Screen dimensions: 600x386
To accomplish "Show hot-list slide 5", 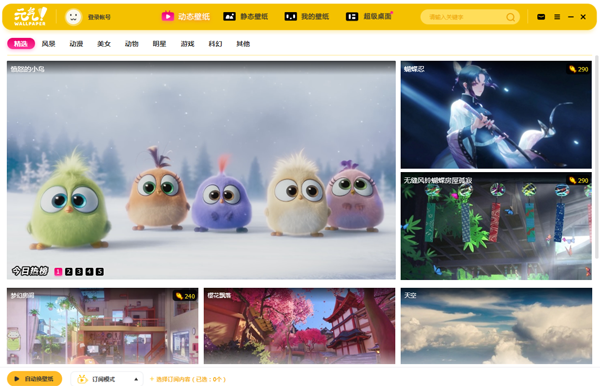I will 99,272.
